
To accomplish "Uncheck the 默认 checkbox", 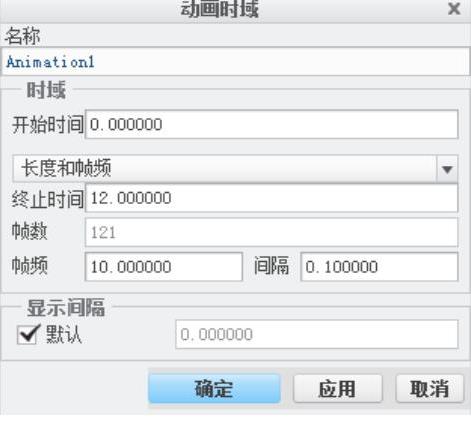I will point(27,334).
